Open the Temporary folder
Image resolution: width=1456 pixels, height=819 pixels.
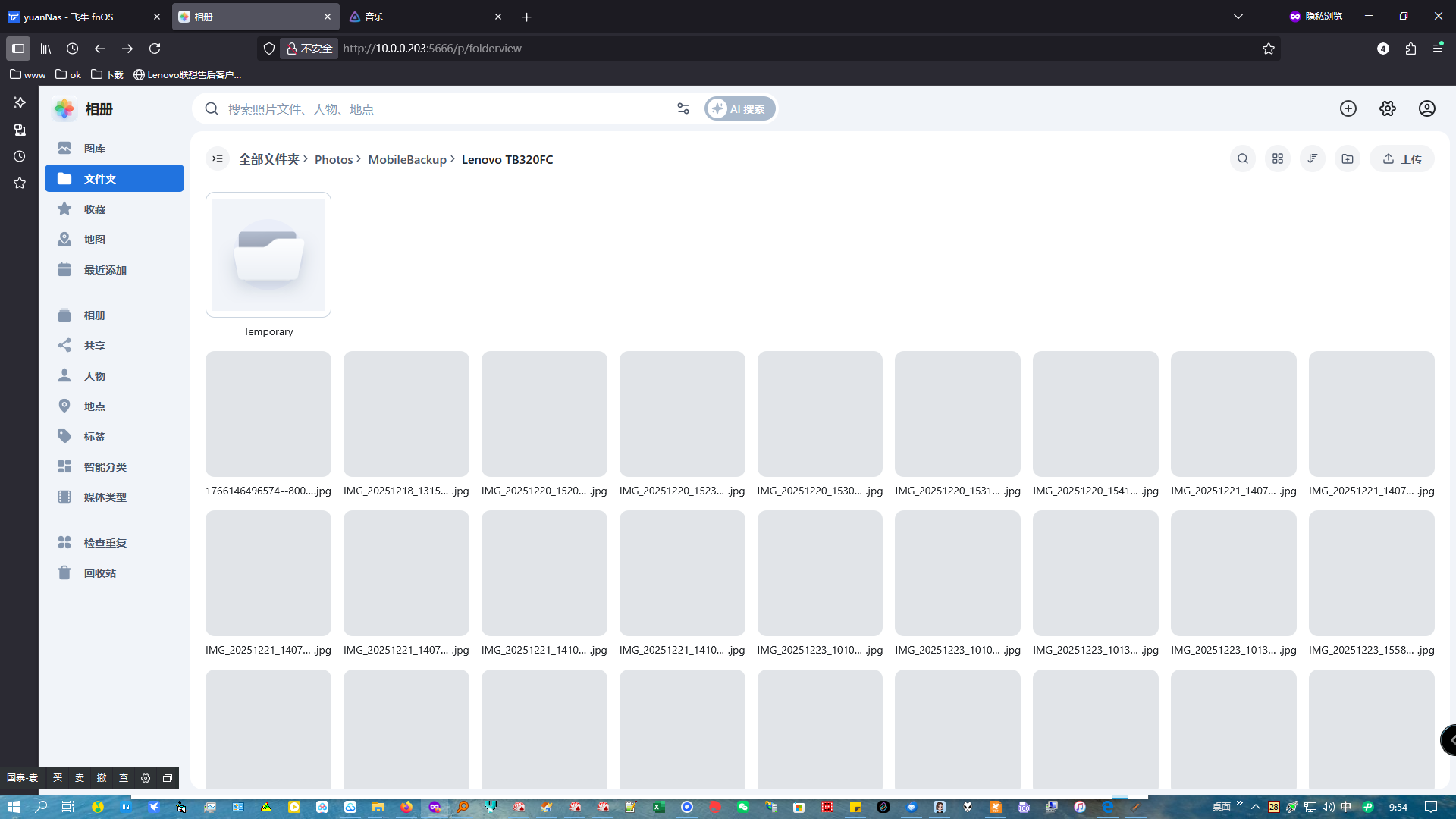pos(268,255)
